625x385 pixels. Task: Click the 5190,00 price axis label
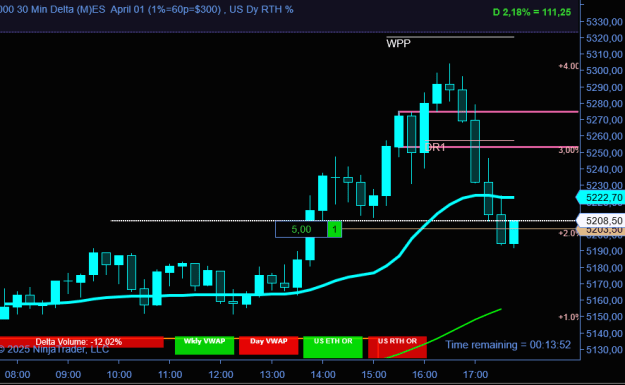[x=604, y=251]
